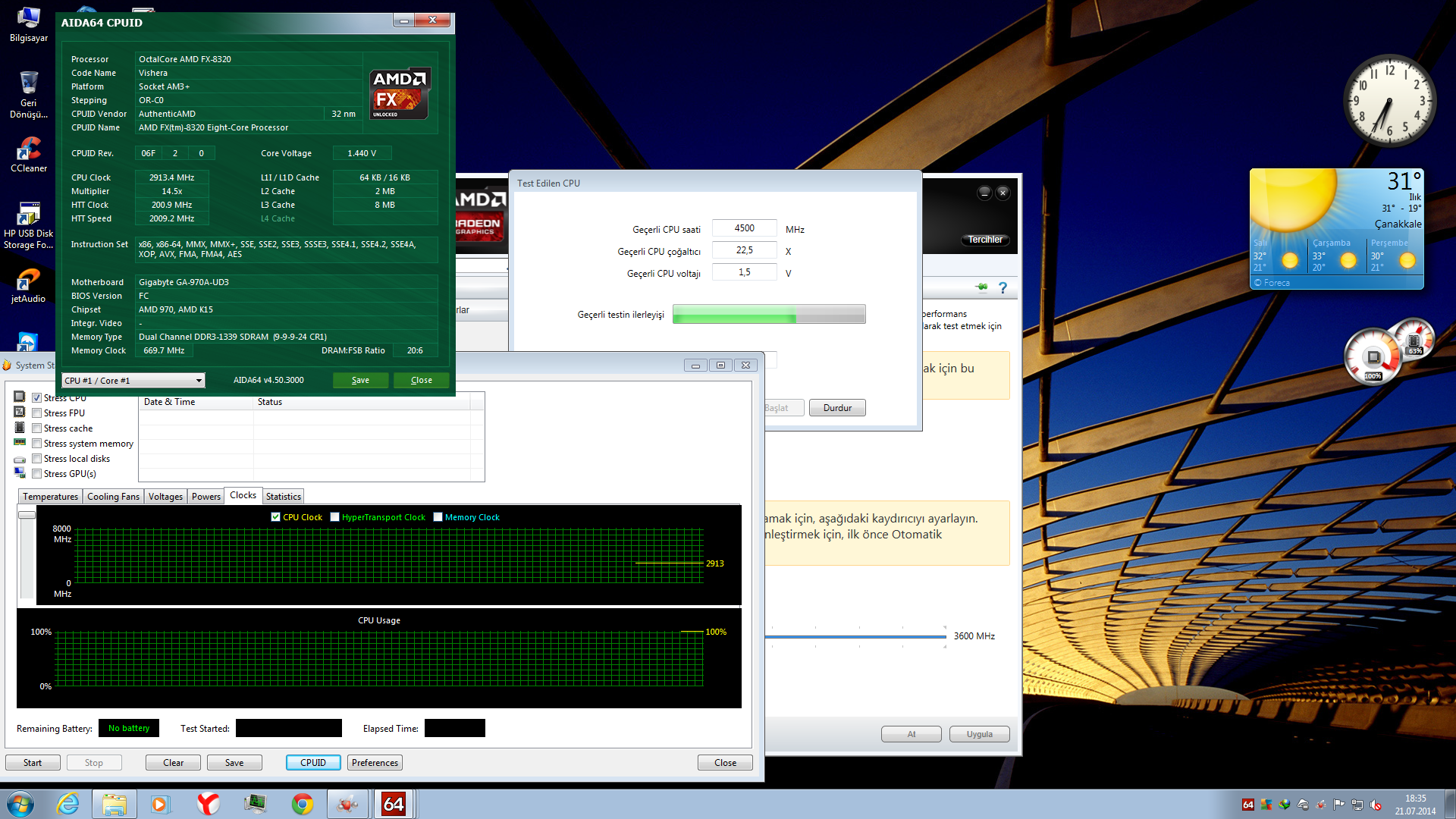
Task: Click CPU multiplier field 22,5
Action: (744, 250)
